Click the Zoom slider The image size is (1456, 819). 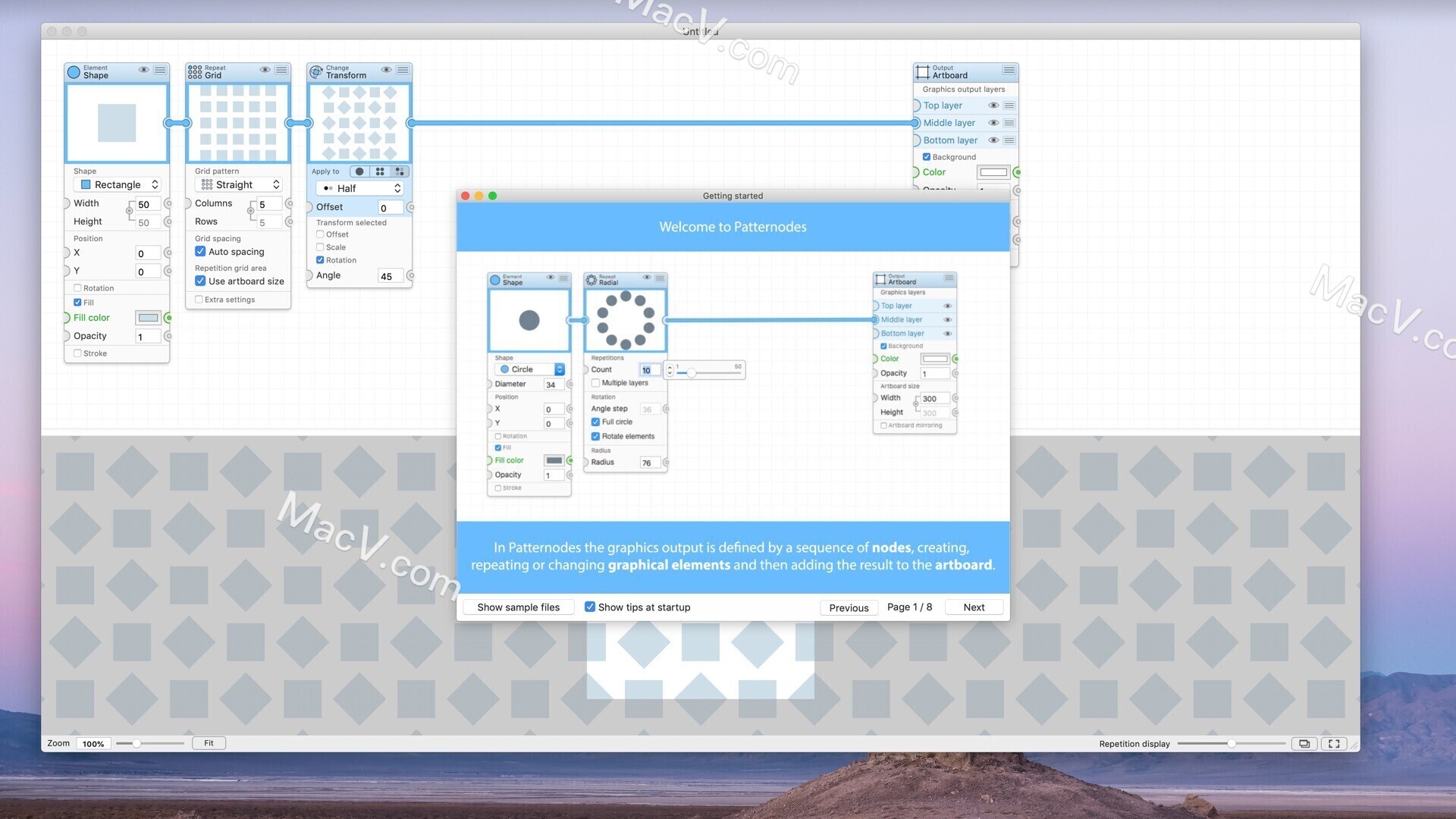coord(150,743)
